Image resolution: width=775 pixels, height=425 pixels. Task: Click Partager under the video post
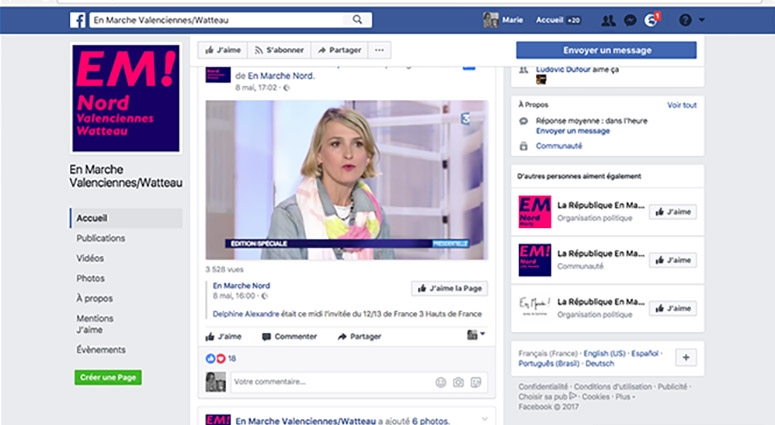[359, 337]
